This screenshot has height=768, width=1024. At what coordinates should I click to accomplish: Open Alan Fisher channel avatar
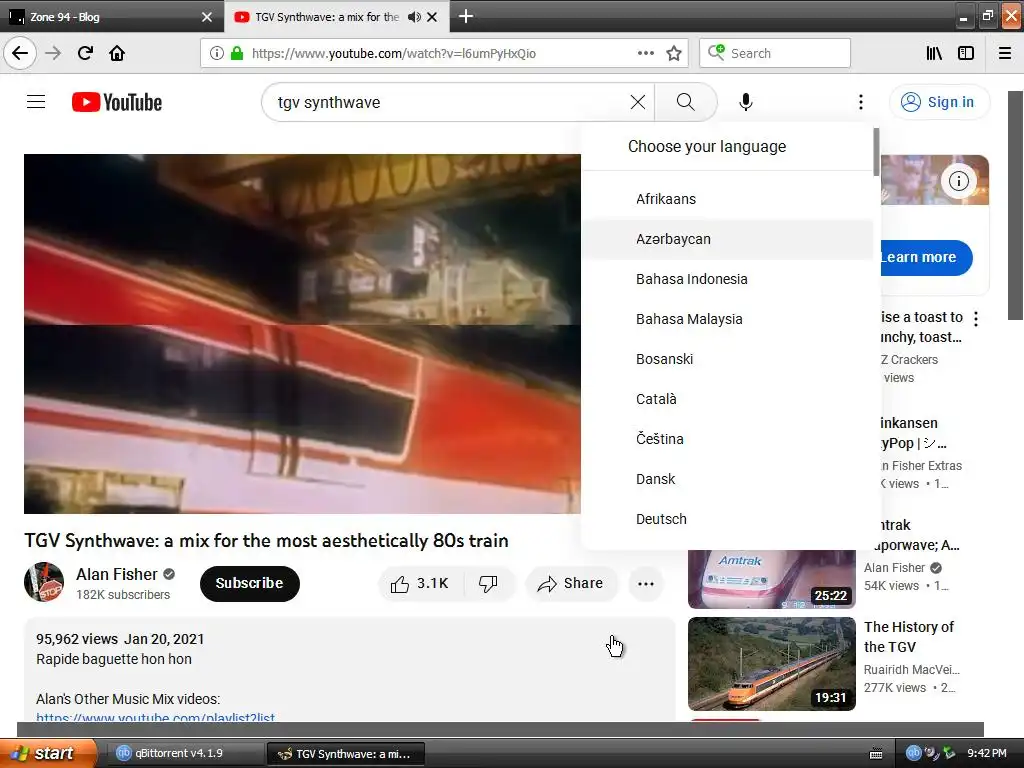tap(44, 582)
